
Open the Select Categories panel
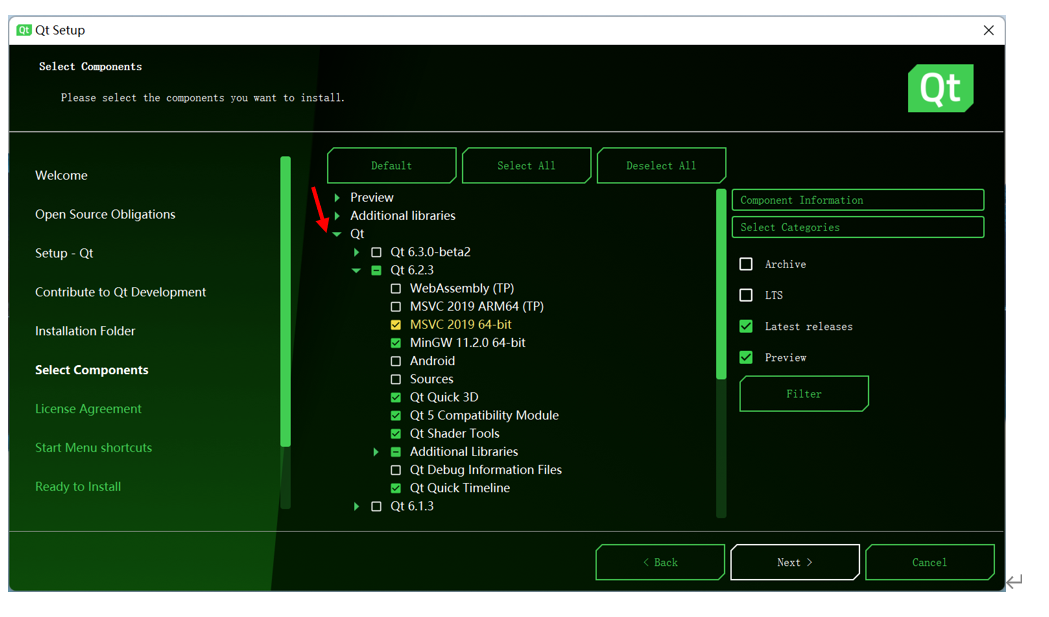tap(858, 228)
